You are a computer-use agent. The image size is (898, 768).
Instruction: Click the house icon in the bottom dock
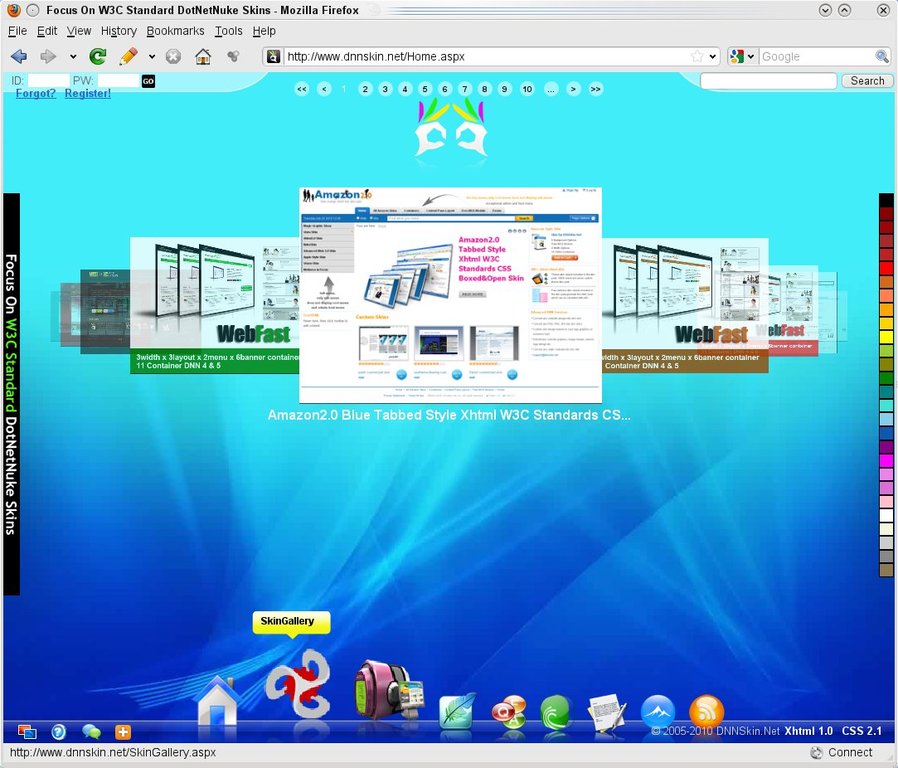coord(218,700)
